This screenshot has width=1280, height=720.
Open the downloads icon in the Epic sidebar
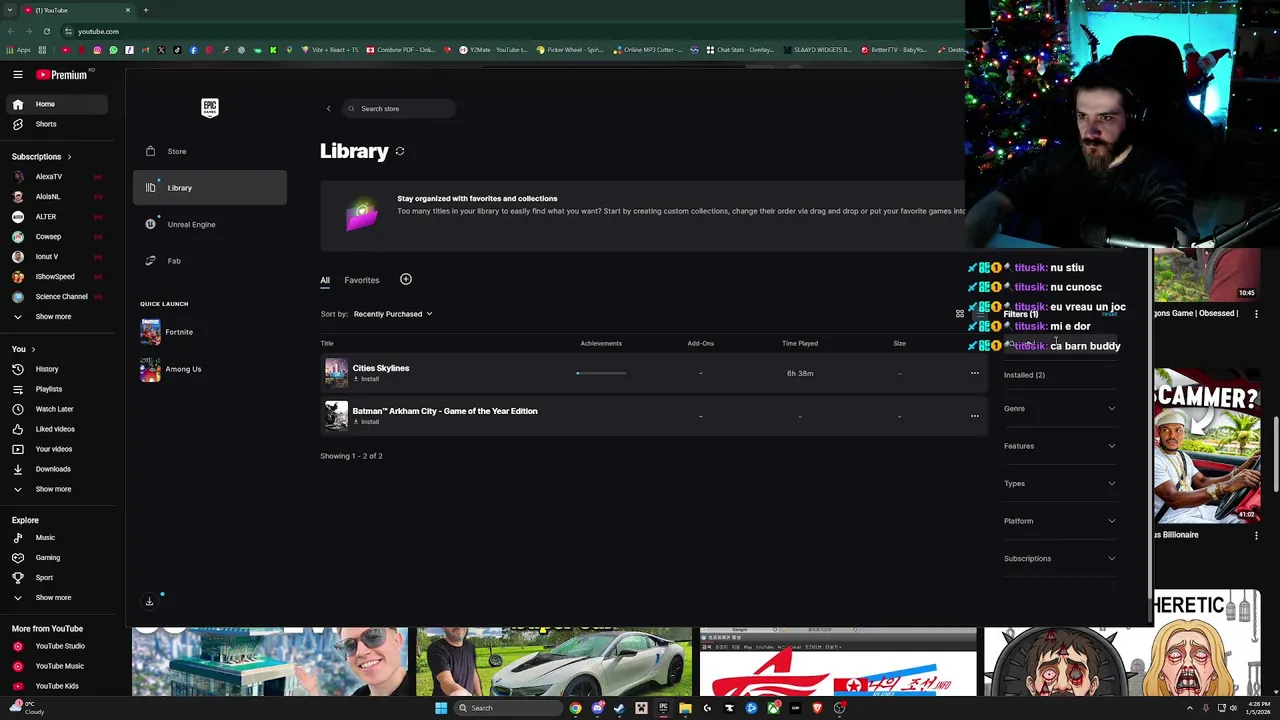coord(149,601)
